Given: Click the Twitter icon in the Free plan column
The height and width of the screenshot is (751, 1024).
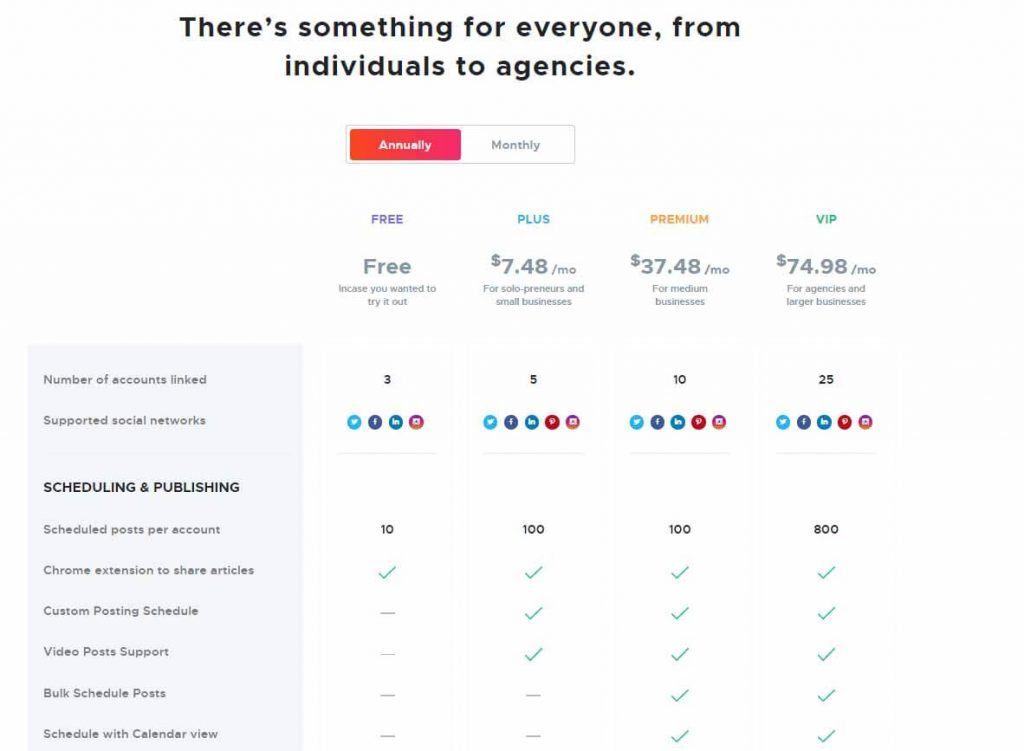Looking at the screenshot, I should click(354, 422).
